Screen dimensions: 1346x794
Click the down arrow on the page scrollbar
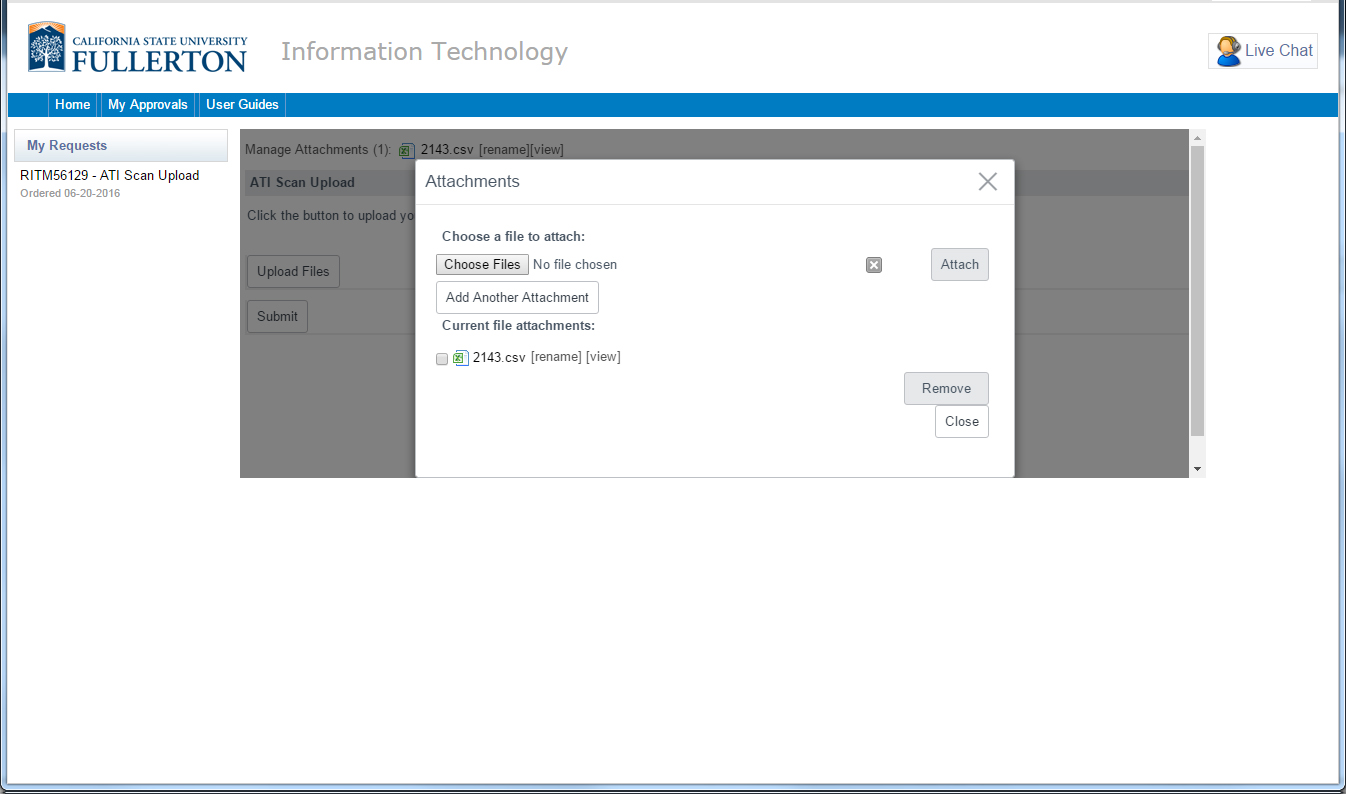1197,468
